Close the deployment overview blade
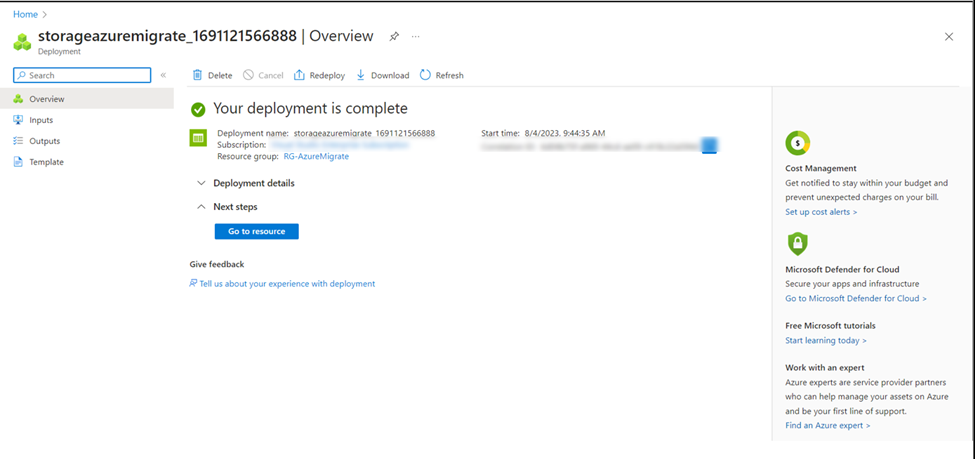Image resolution: width=975 pixels, height=459 pixels. [x=949, y=37]
